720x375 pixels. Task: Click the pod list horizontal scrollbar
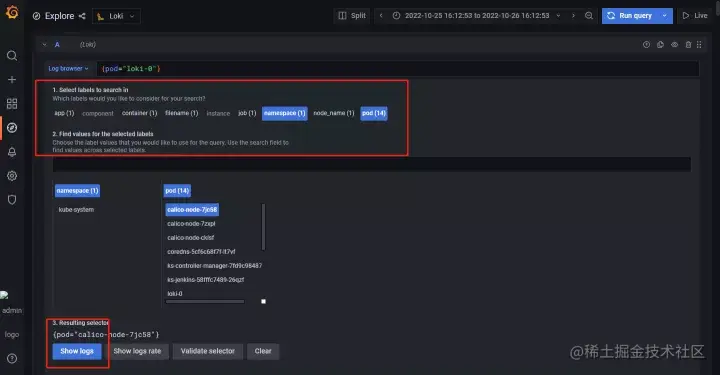(x=205, y=302)
